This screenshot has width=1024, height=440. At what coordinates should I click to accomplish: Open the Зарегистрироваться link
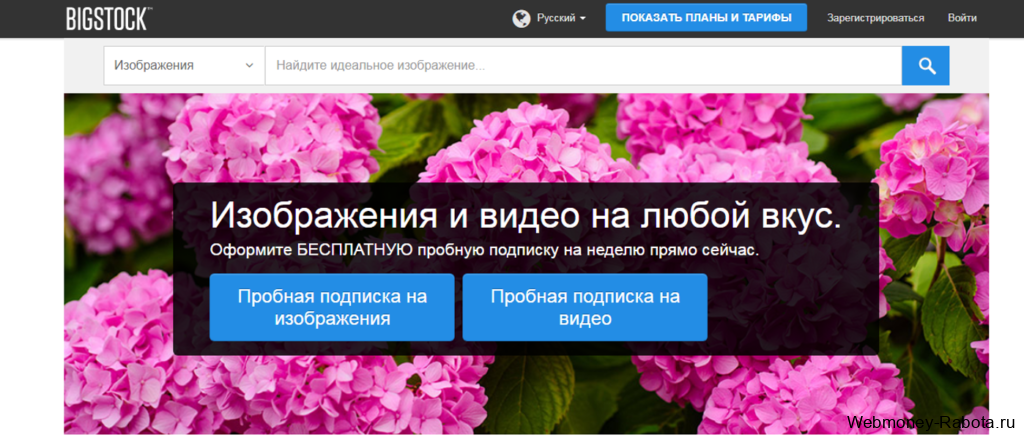[875, 18]
